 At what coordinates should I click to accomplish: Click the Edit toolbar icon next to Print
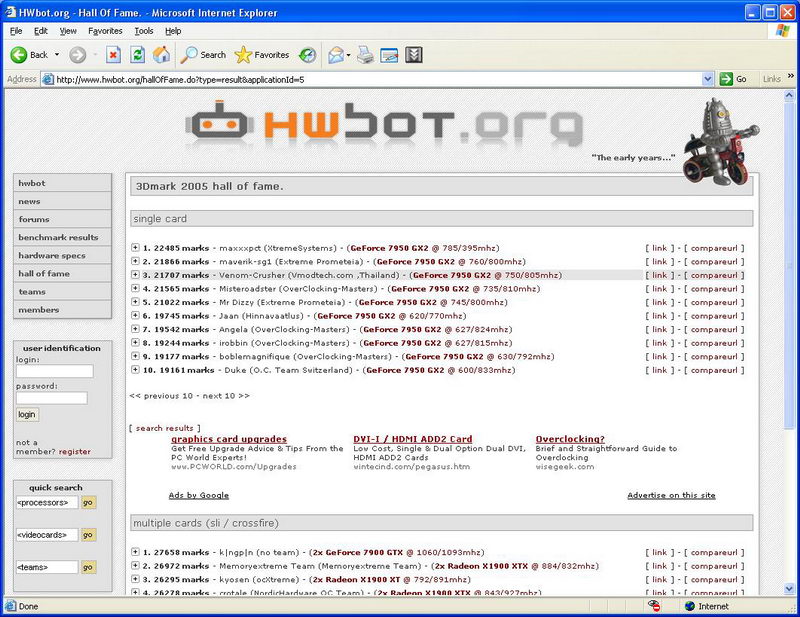(389, 55)
